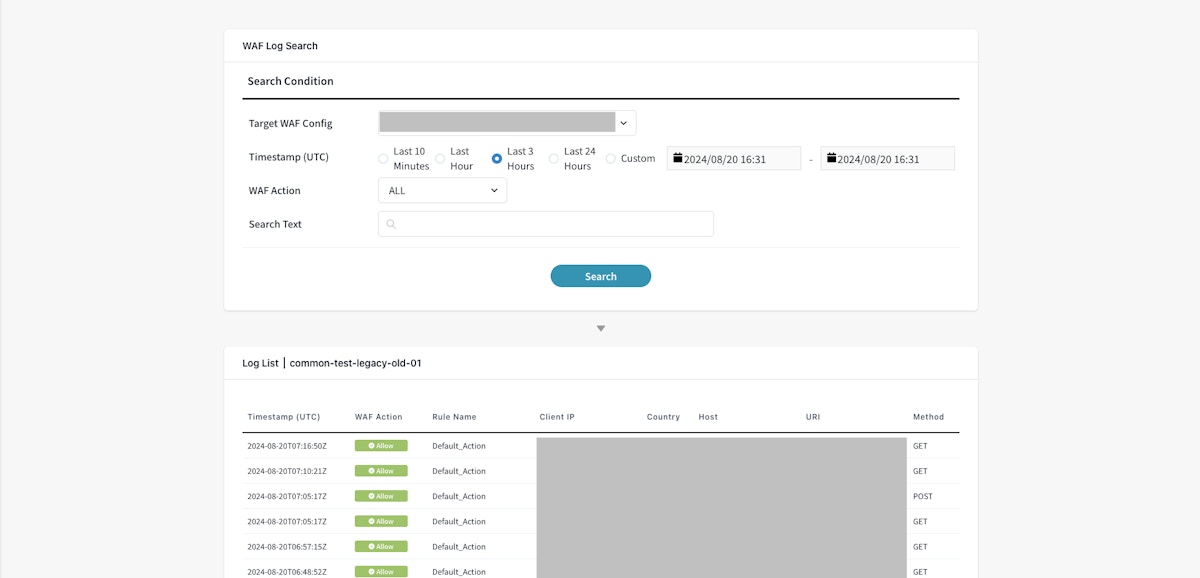
Task: Click magnifier icon in Search Text field
Action: click(391, 225)
